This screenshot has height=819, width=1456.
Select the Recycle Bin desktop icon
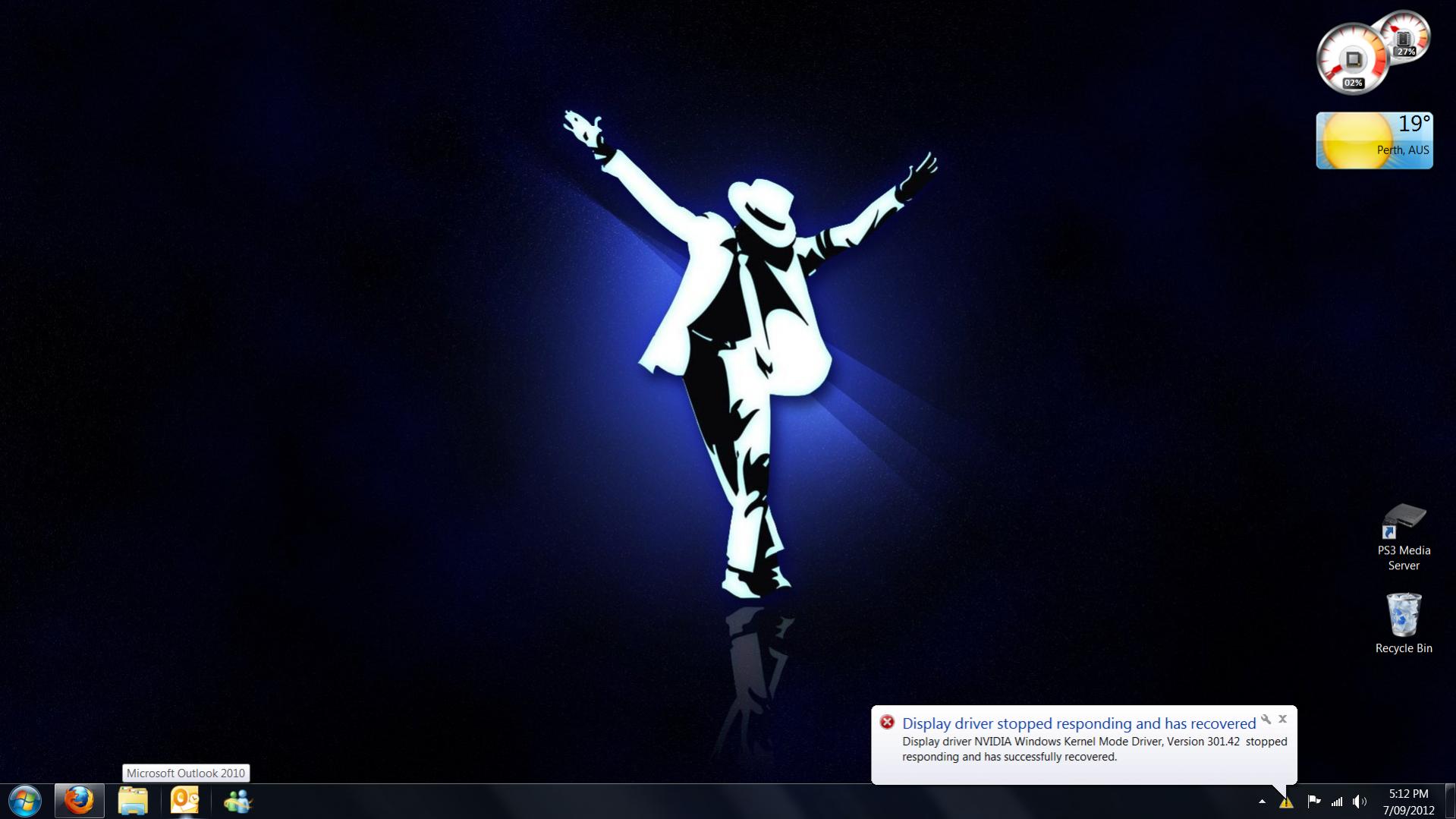[1404, 623]
